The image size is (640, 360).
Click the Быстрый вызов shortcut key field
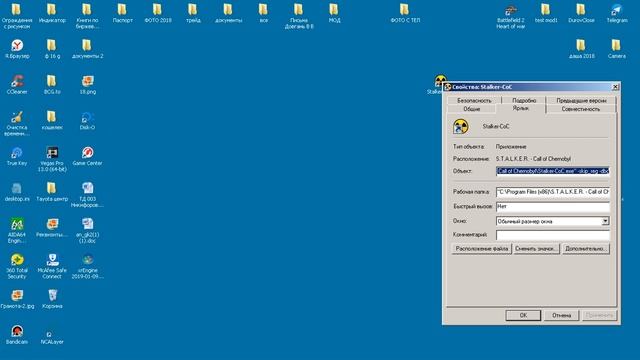553,207
